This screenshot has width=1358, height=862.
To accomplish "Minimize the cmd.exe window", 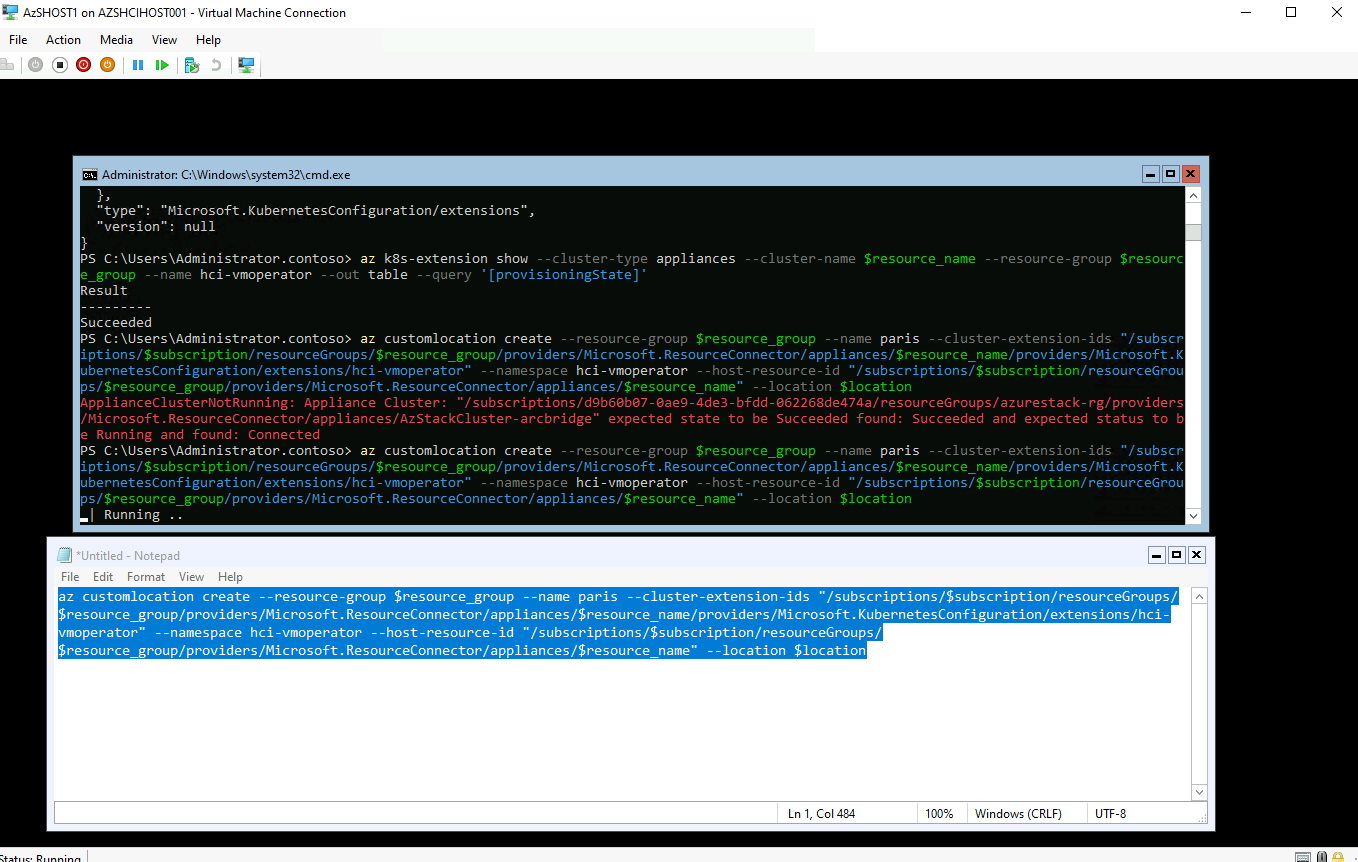I will (x=1152, y=174).
